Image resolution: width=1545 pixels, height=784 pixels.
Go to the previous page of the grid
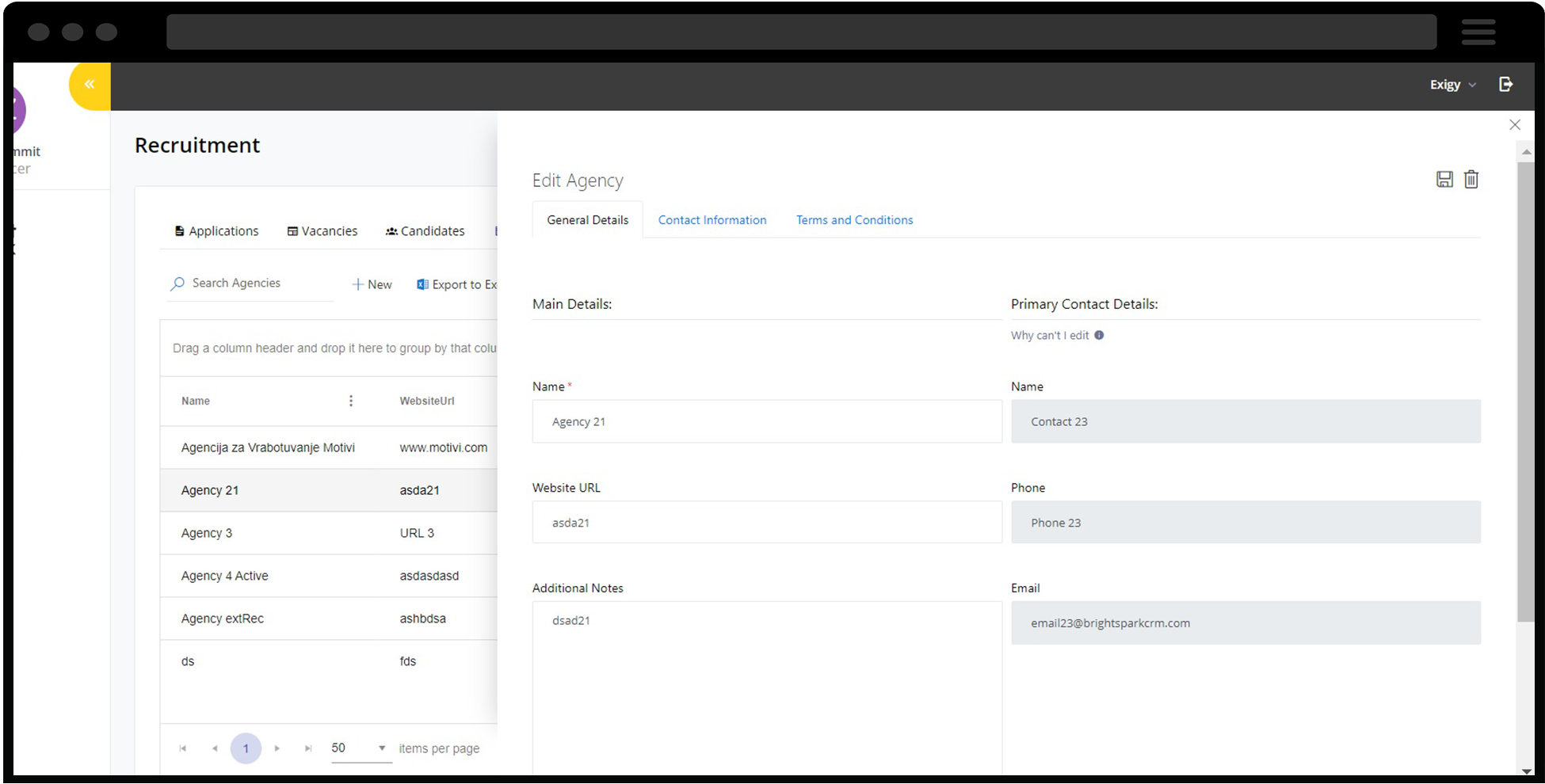pos(215,748)
